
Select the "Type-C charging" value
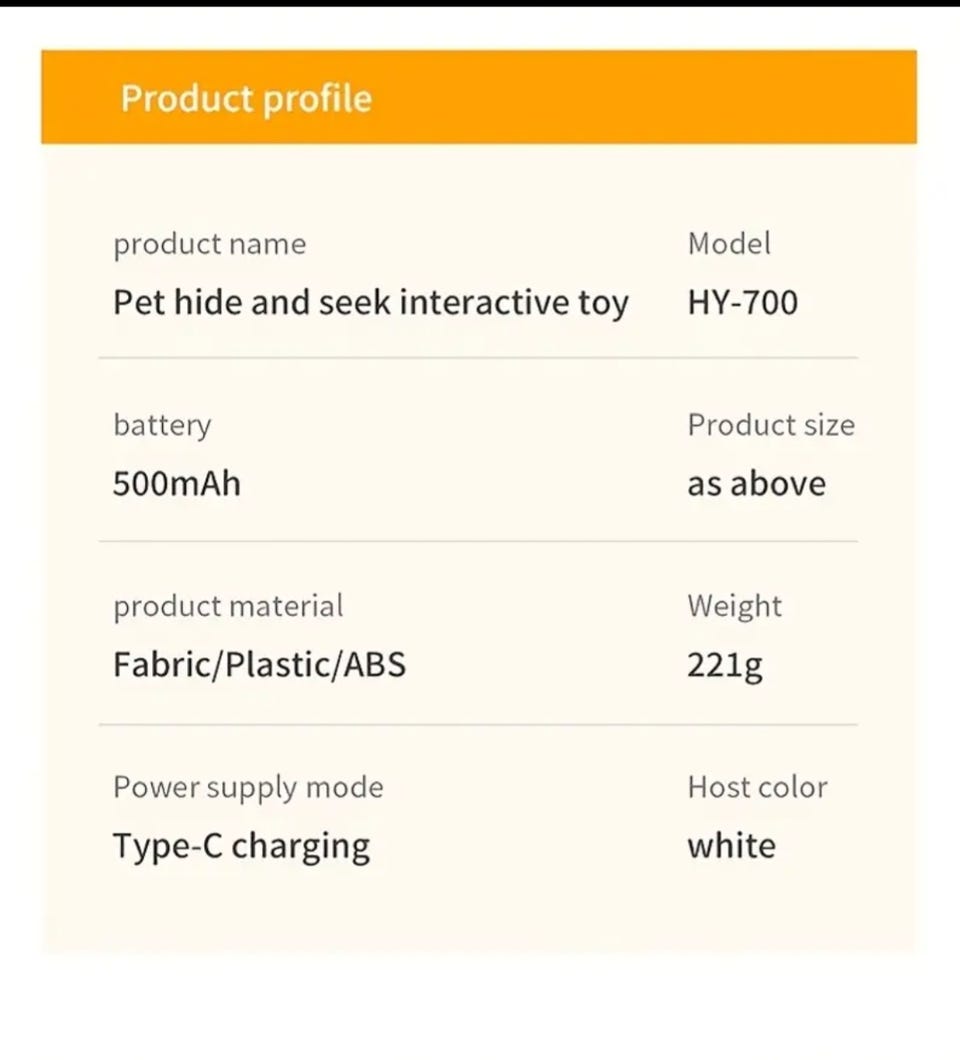[241, 846]
